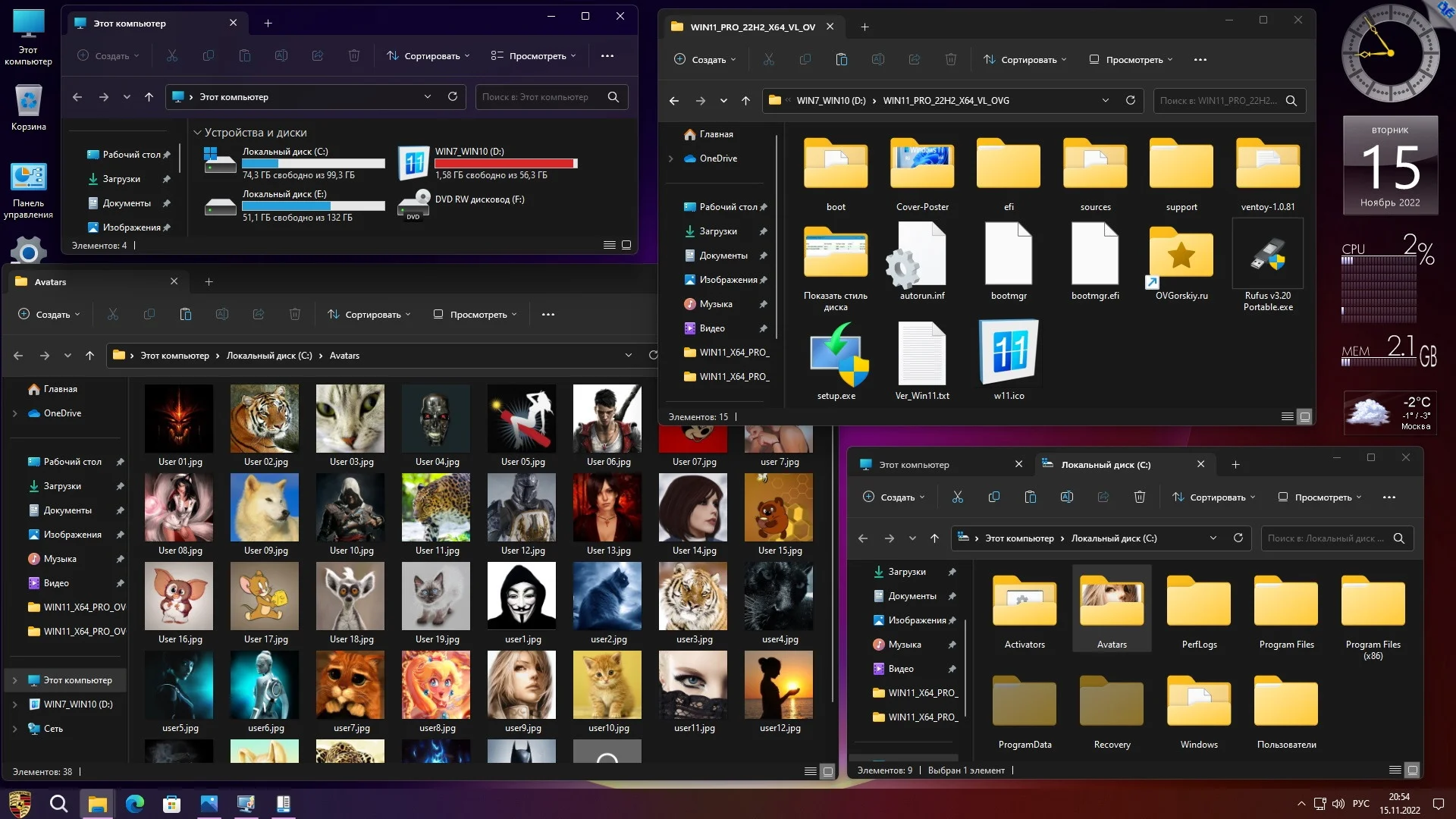Click Paste icon in the Avatars window toolbar
1456x819 pixels.
(186, 315)
